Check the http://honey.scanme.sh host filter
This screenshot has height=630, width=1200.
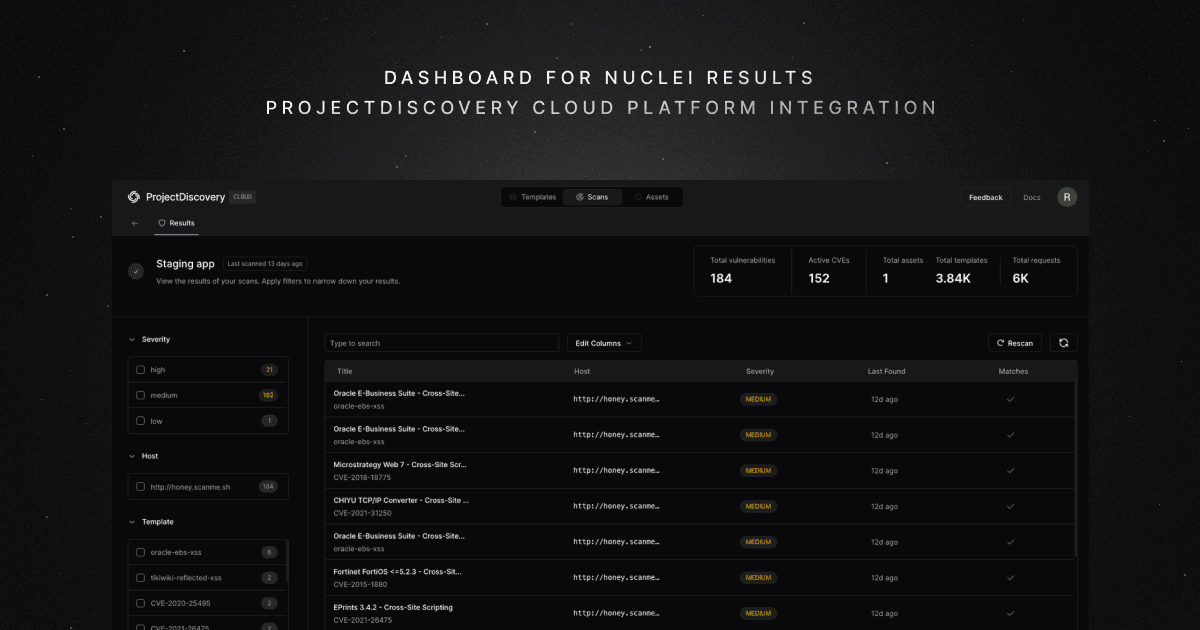pos(141,487)
